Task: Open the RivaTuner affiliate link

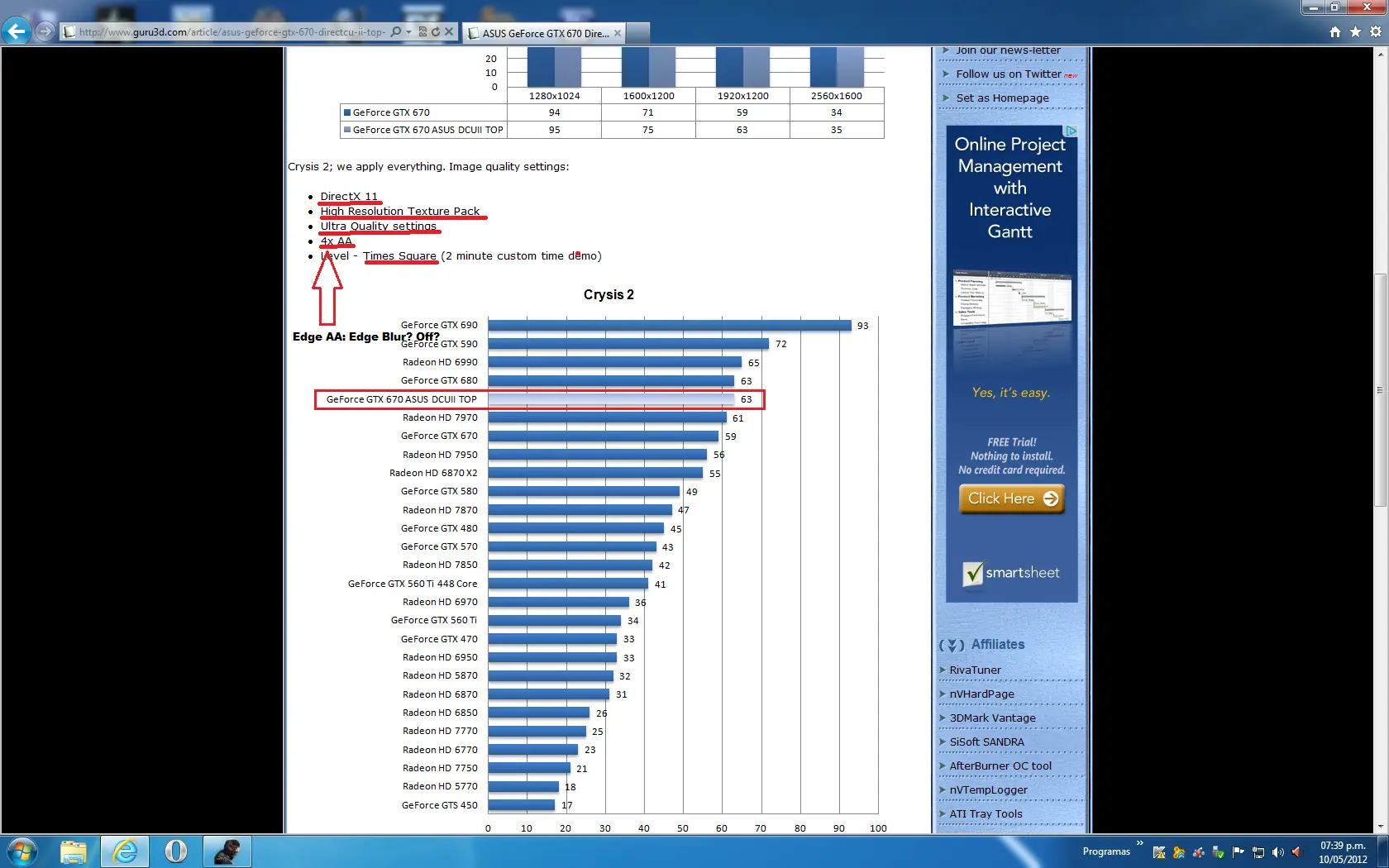Action: pos(975,670)
